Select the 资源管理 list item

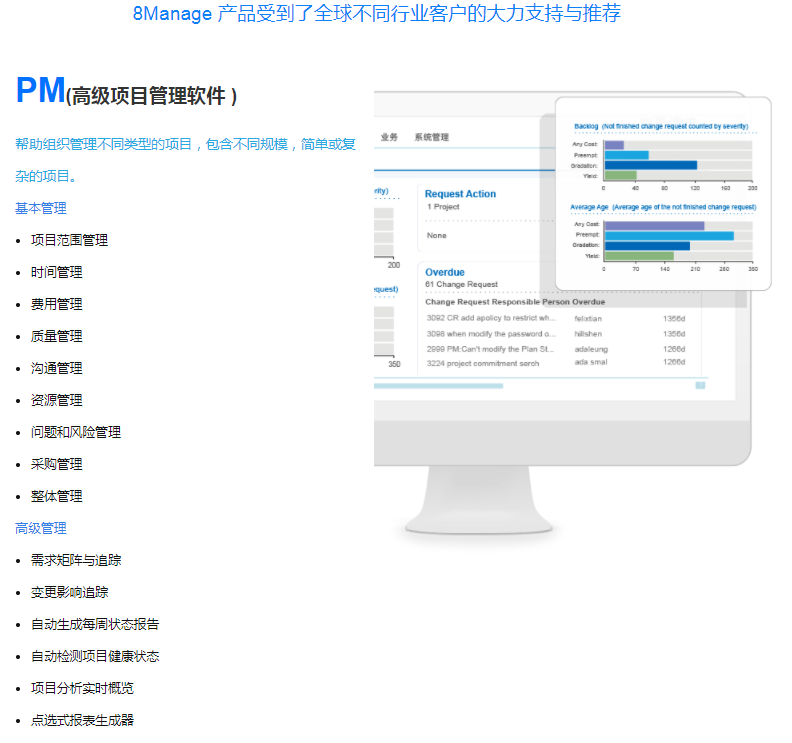point(57,400)
